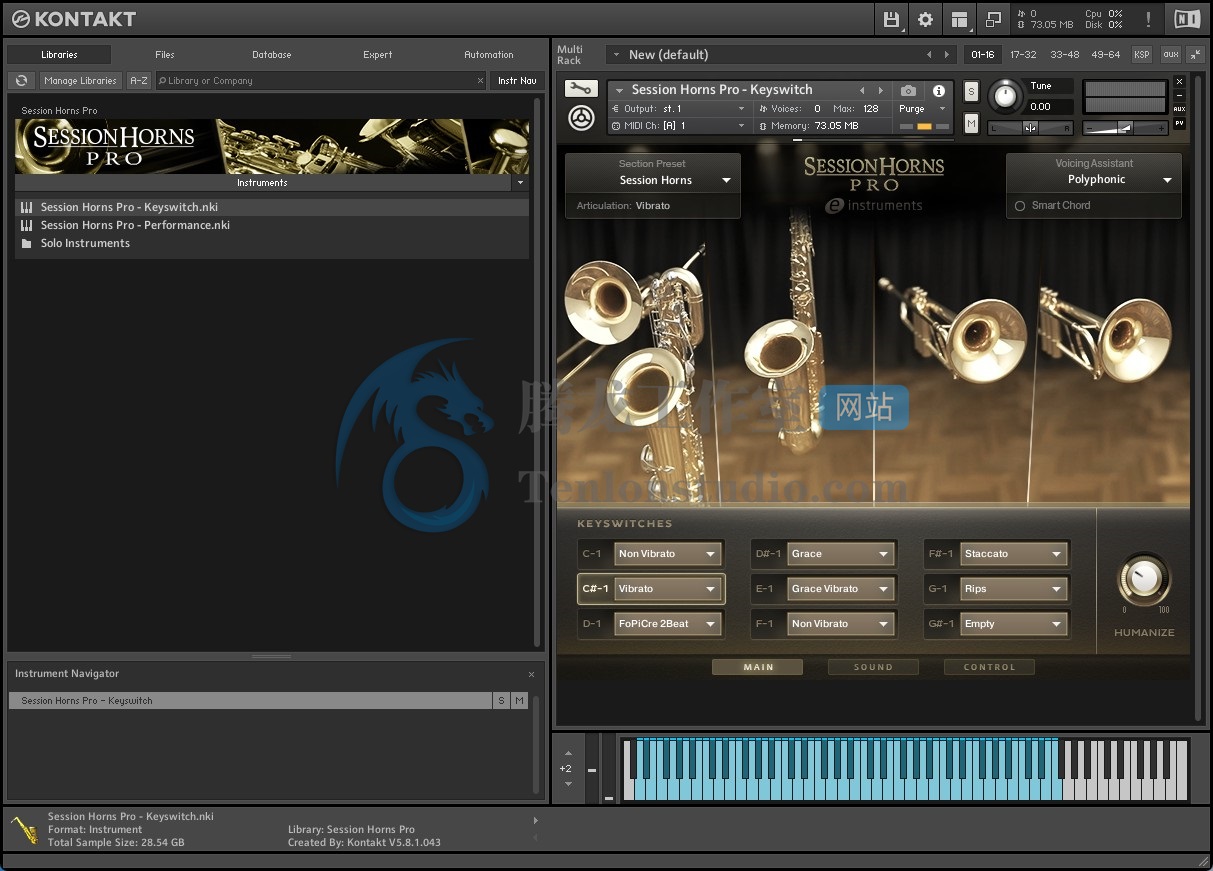This screenshot has width=1213, height=871.
Task: Toggle the KSP script editor button
Action: click(1141, 55)
